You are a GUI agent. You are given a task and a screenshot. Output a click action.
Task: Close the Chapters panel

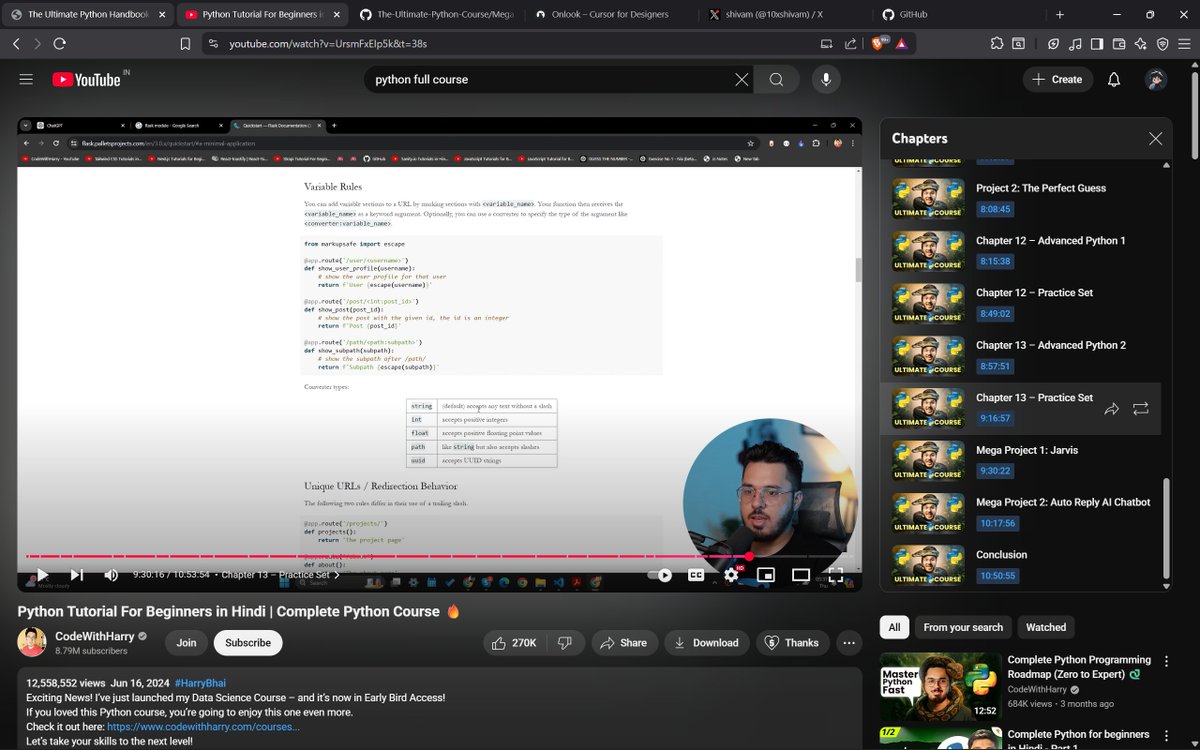(x=1155, y=139)
